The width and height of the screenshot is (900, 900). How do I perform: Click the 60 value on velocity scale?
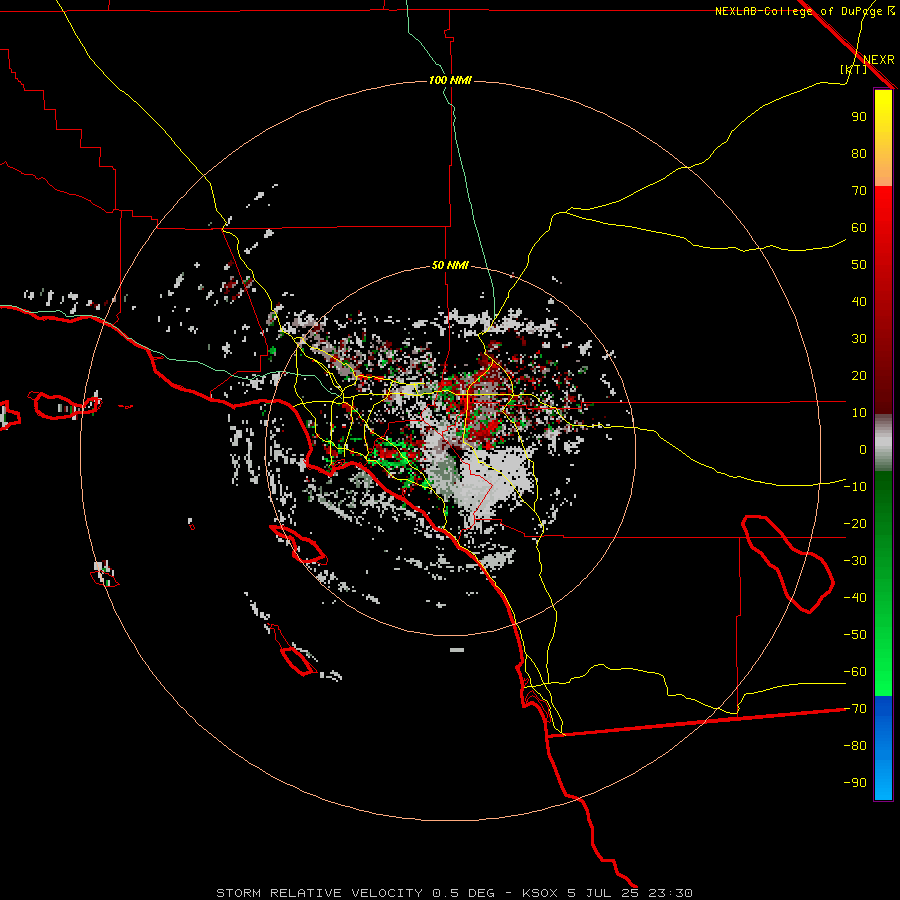point(859,228)
